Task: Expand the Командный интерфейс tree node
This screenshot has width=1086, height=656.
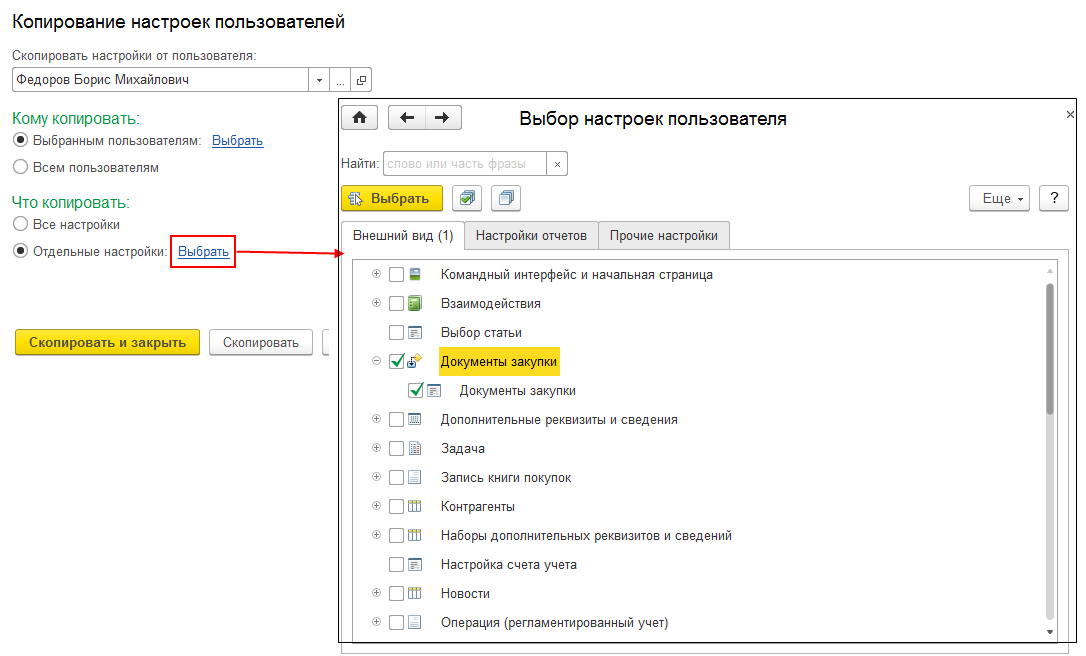Action: coord(376,274)
